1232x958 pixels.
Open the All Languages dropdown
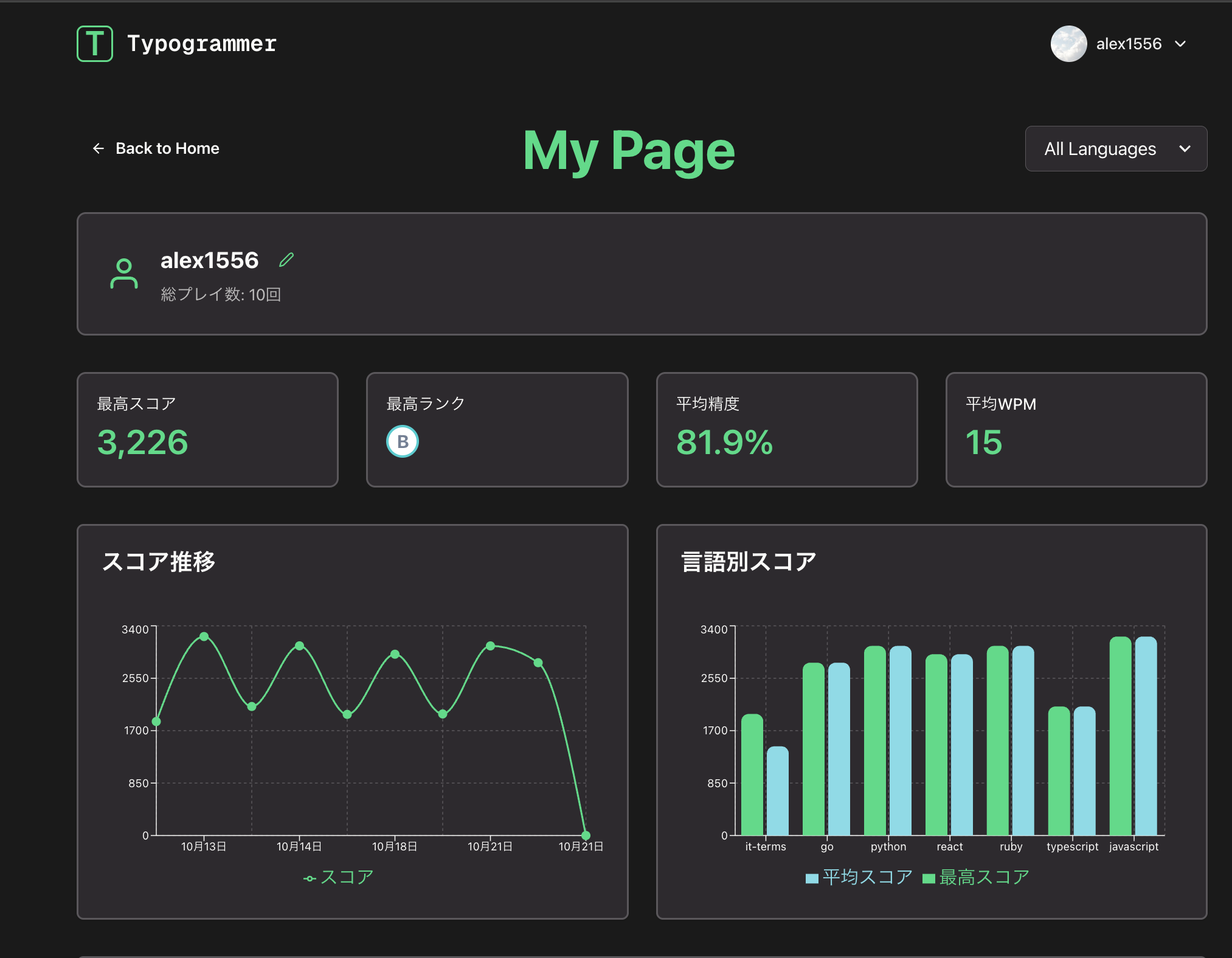click(1100, 149)
